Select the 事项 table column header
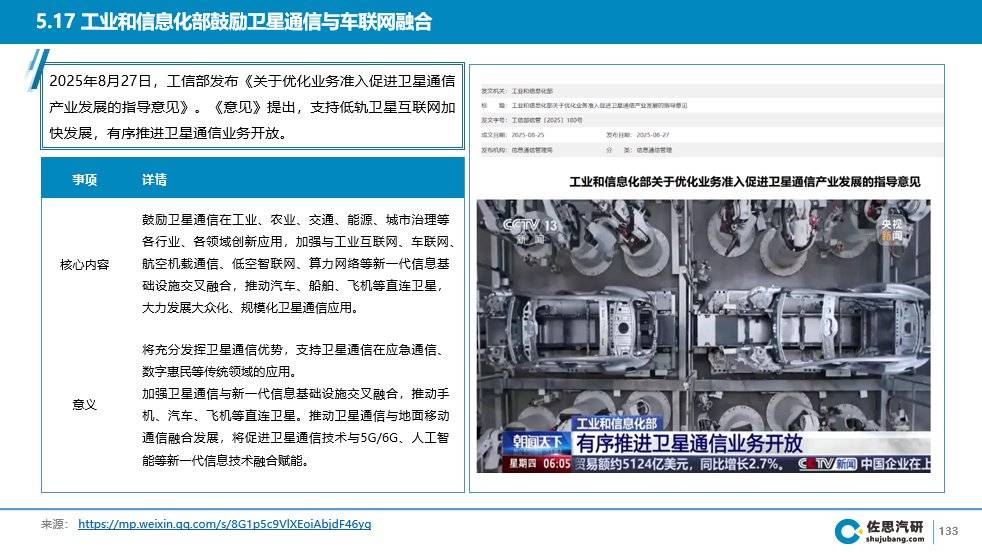 [85, 180]
